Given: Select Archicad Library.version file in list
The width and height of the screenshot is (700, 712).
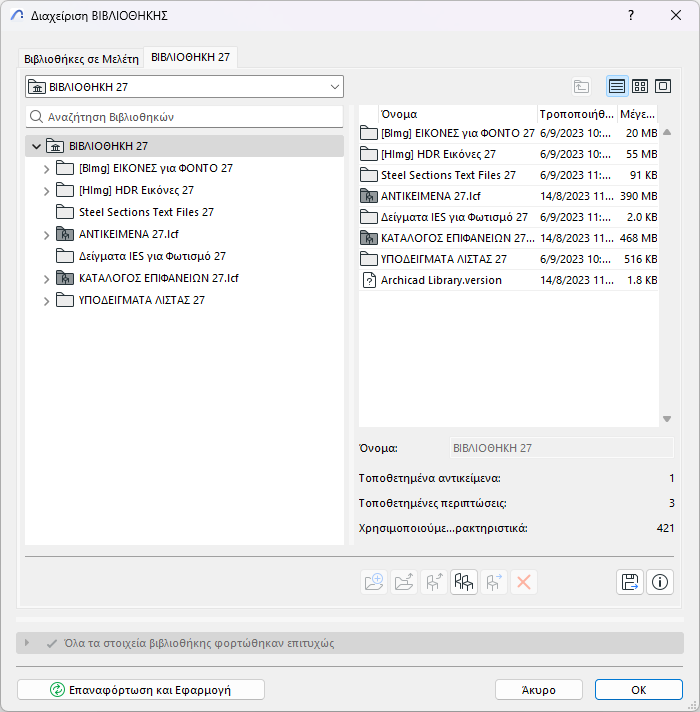Looking at the screenshot, I should 508,280.
